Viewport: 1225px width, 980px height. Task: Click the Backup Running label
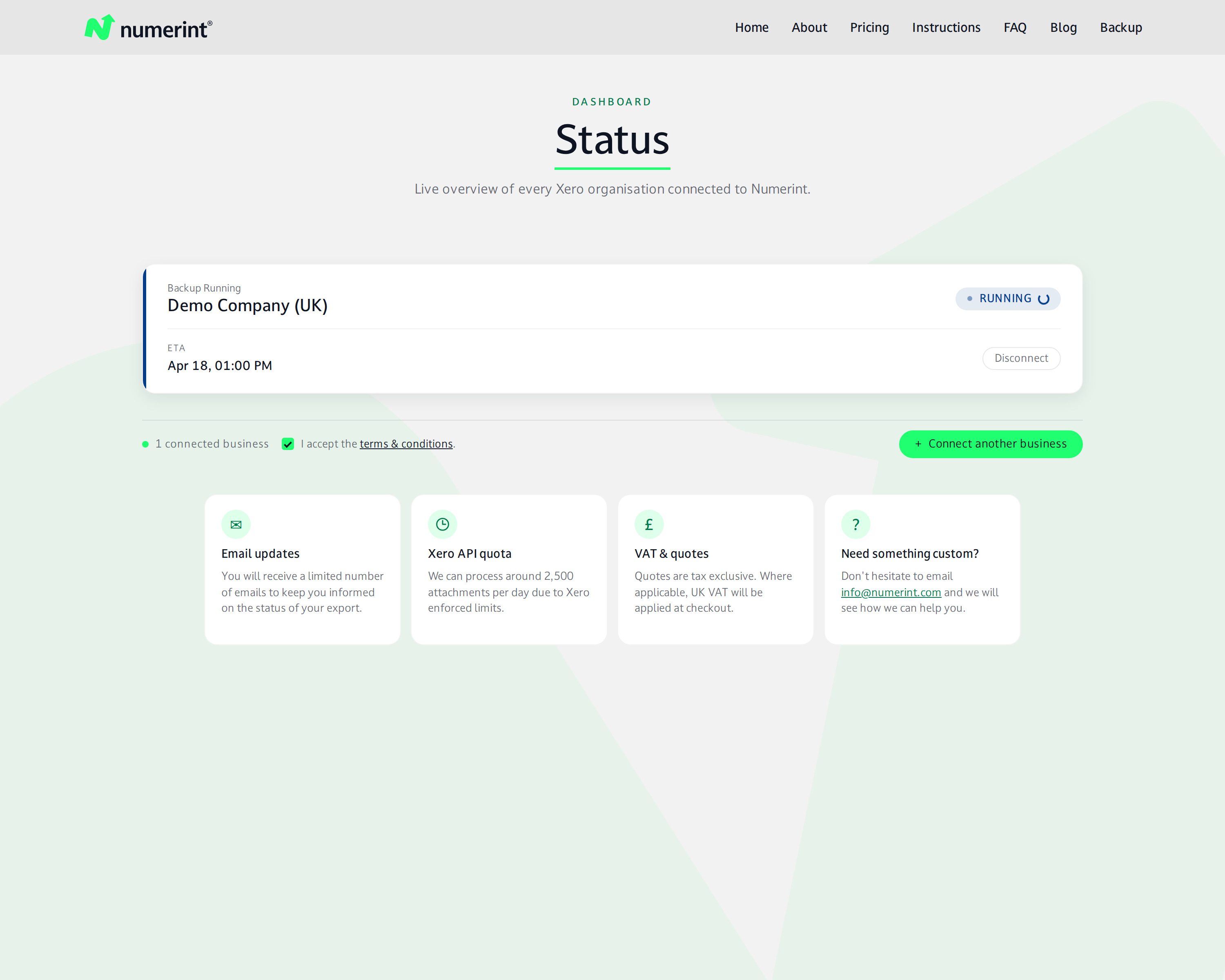coord(204,288)
